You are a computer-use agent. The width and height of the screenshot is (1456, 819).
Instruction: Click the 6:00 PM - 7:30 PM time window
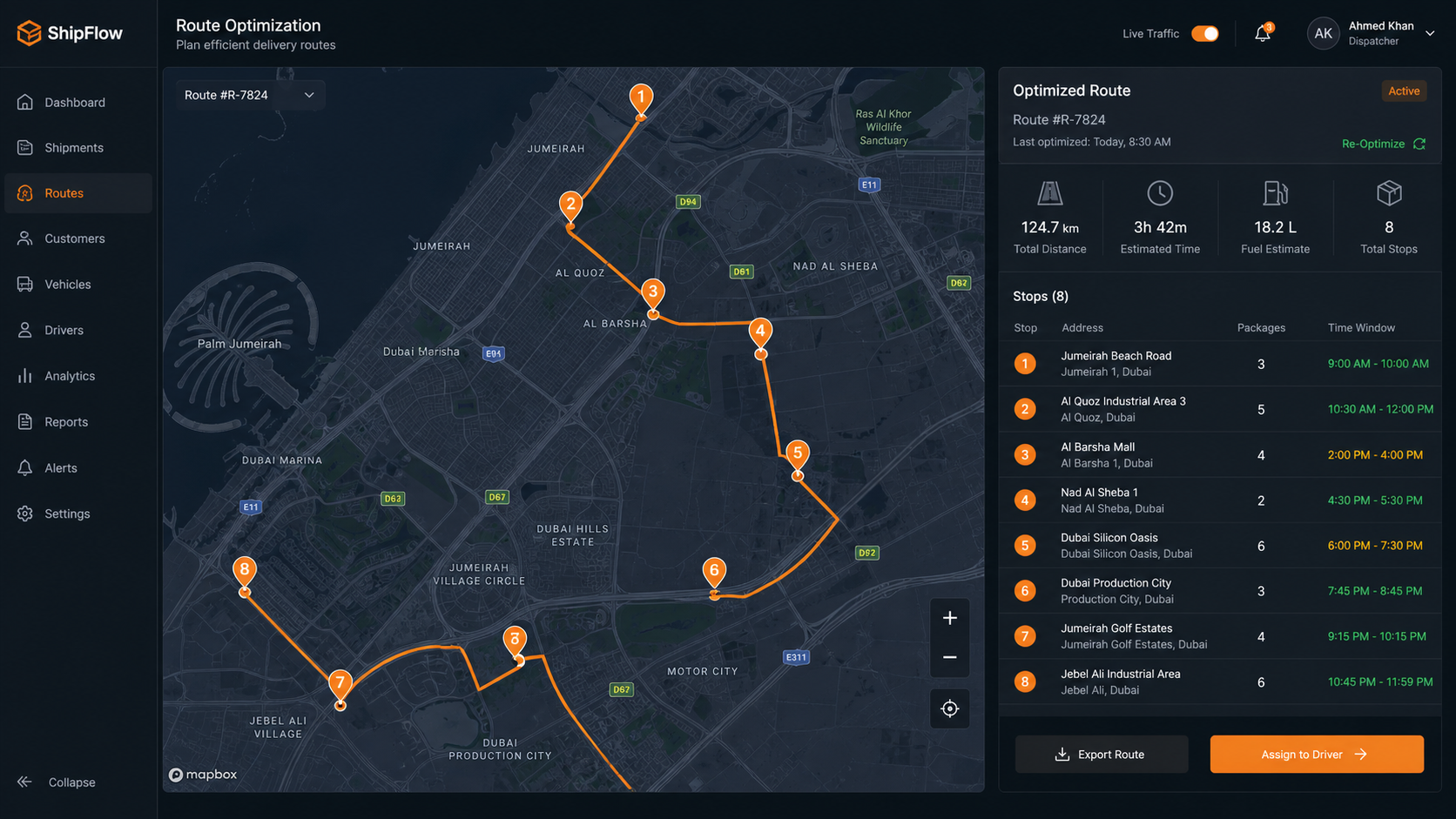pos(1375,546)
